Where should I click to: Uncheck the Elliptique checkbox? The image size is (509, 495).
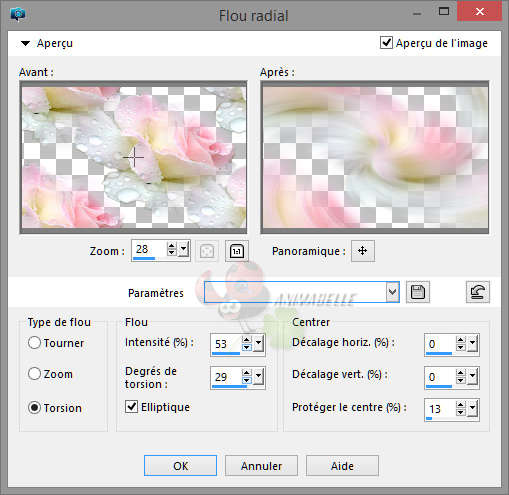pyautogui.click(x=132, y=407)
